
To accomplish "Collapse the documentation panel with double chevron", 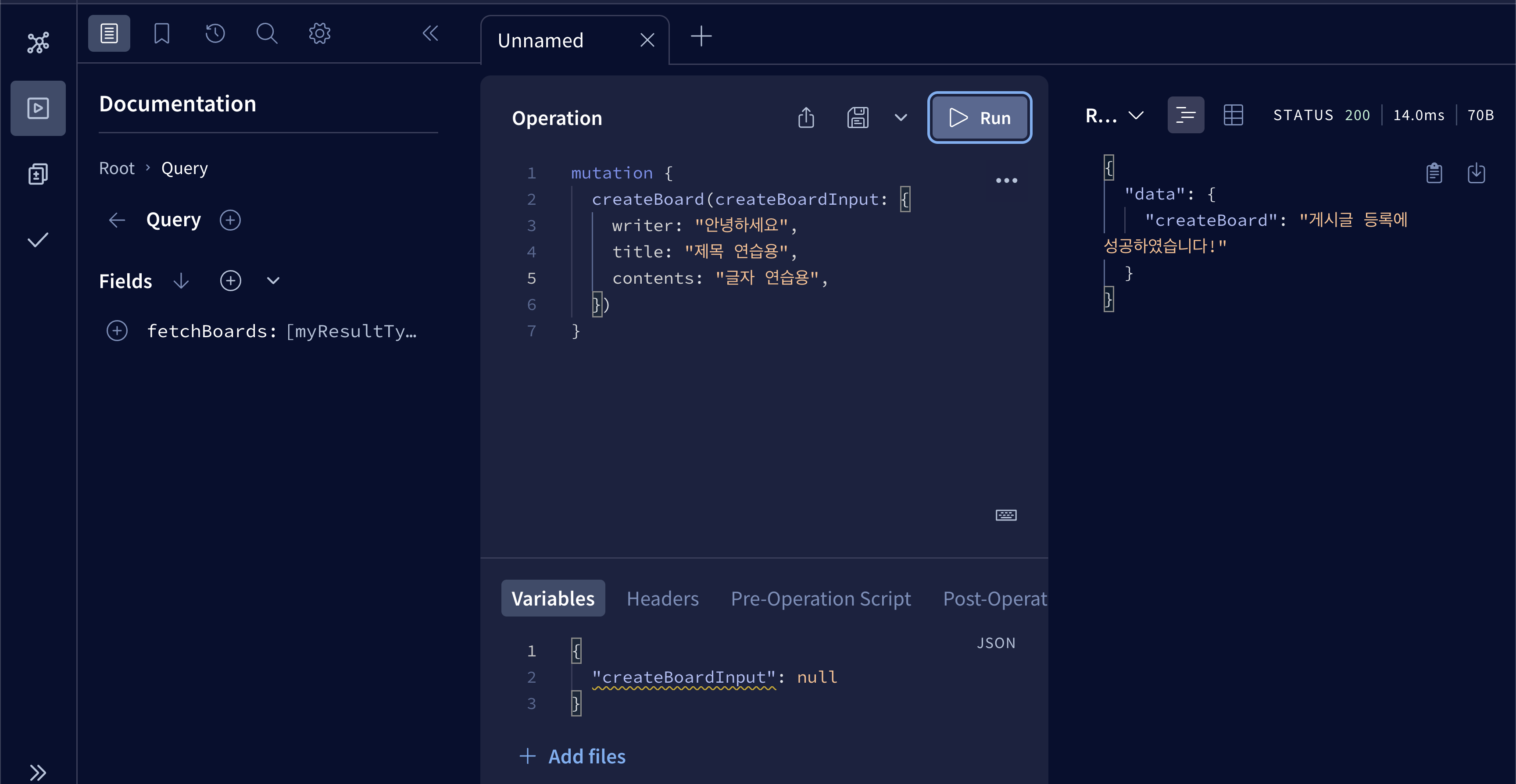I will click(x=430, y=33).
